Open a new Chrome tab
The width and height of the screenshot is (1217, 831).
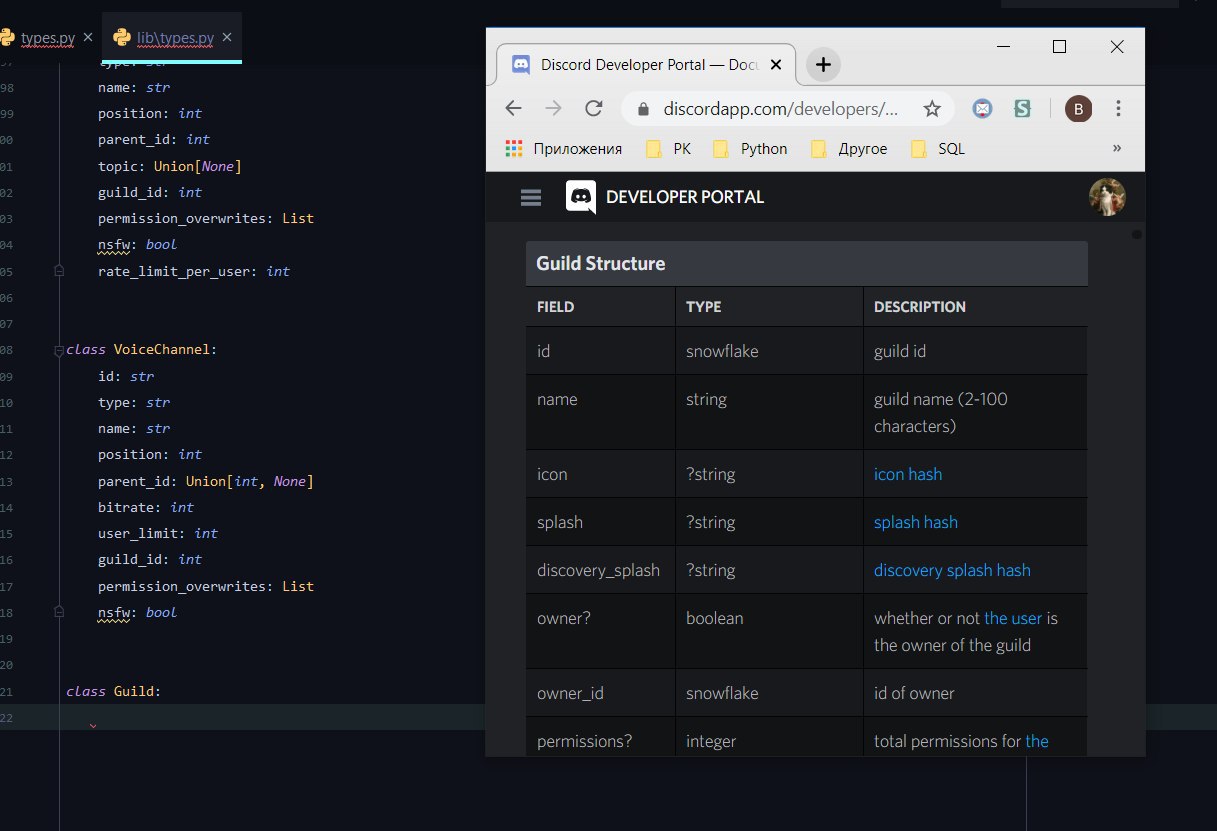(823, 65)
